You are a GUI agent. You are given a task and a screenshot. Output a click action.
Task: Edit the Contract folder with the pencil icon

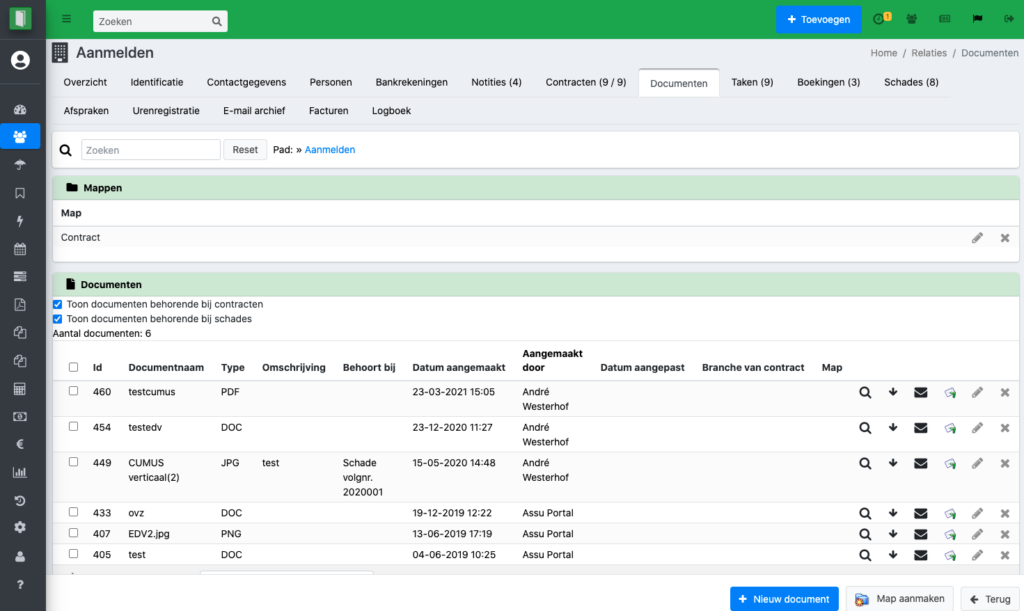(x=977, y=238)
